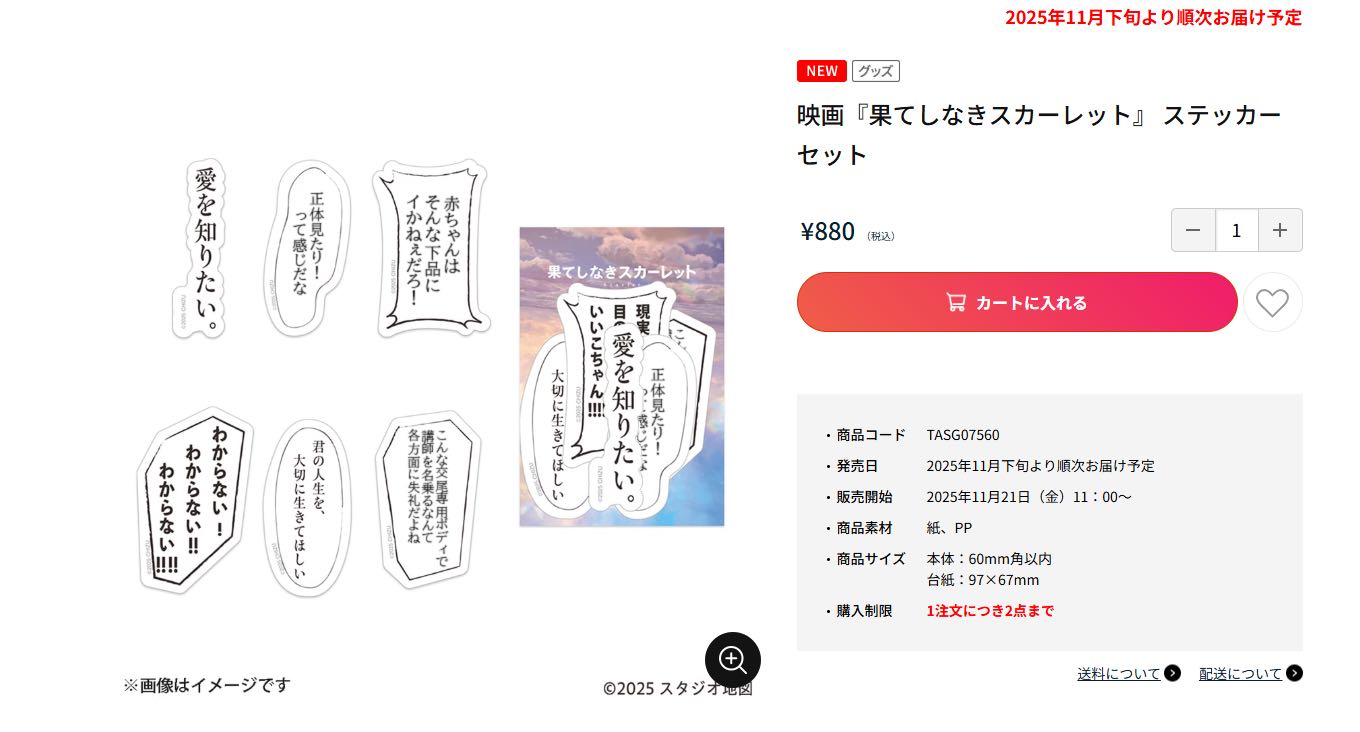Increase quantity with the plus button
1360x732 pixels.
point(1280,230)
